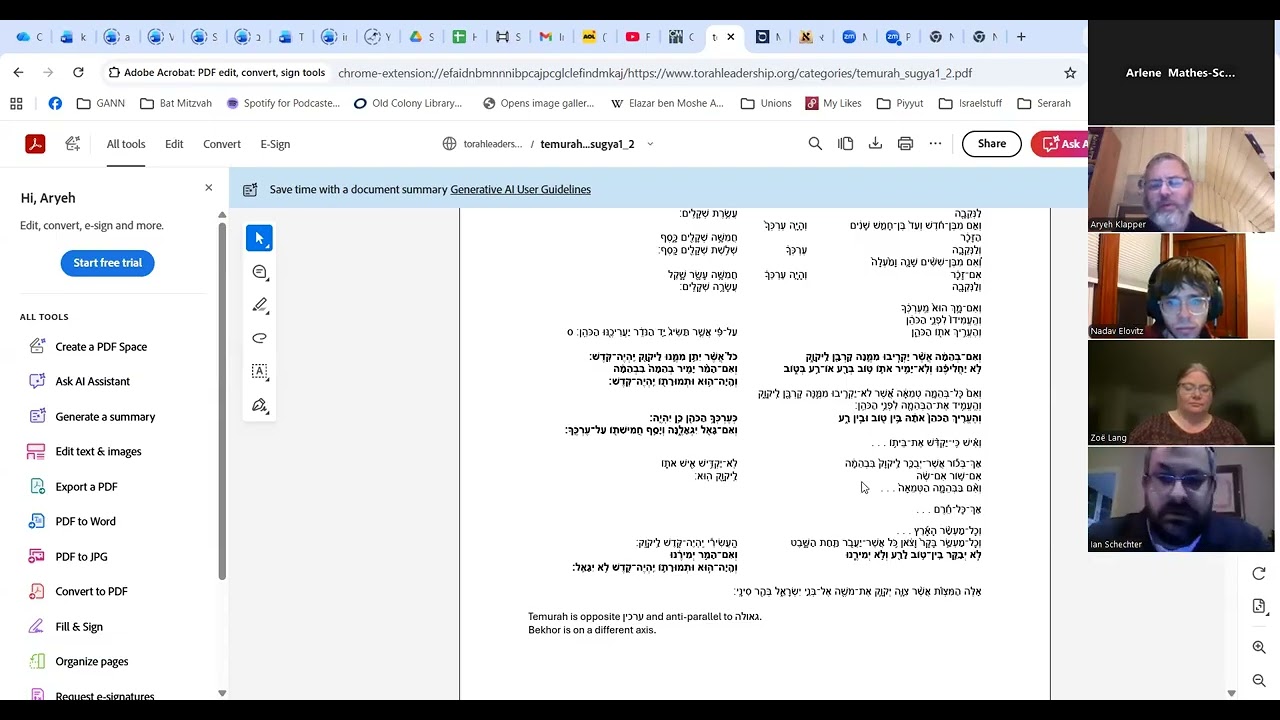1280x720 pixels.
Task: Open the Edit menu
Action: click(x=174, y=144)
